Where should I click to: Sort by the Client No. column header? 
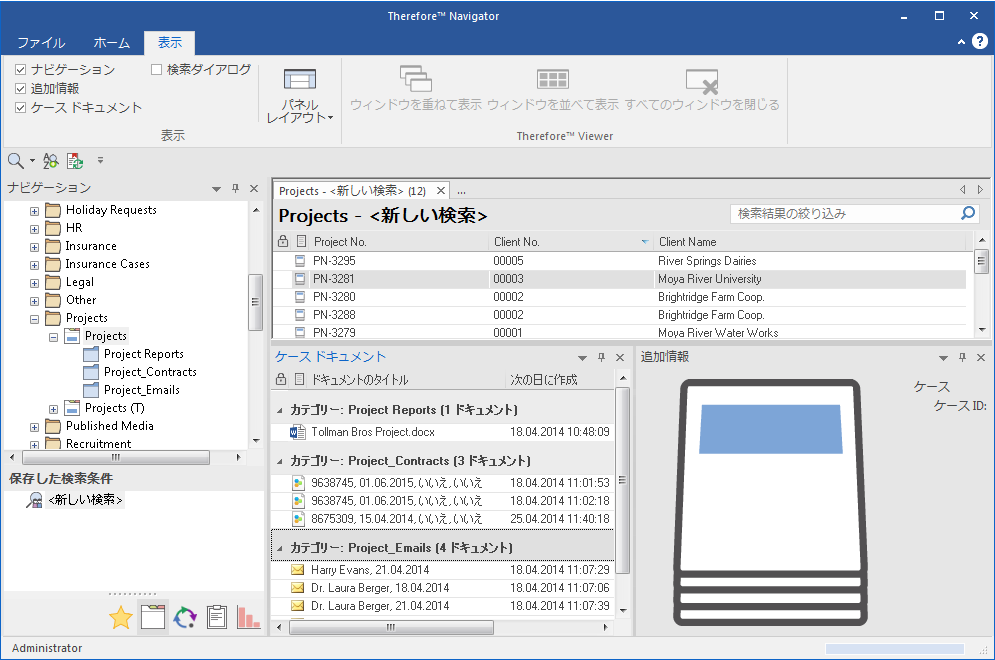click(x=571, y=241)
